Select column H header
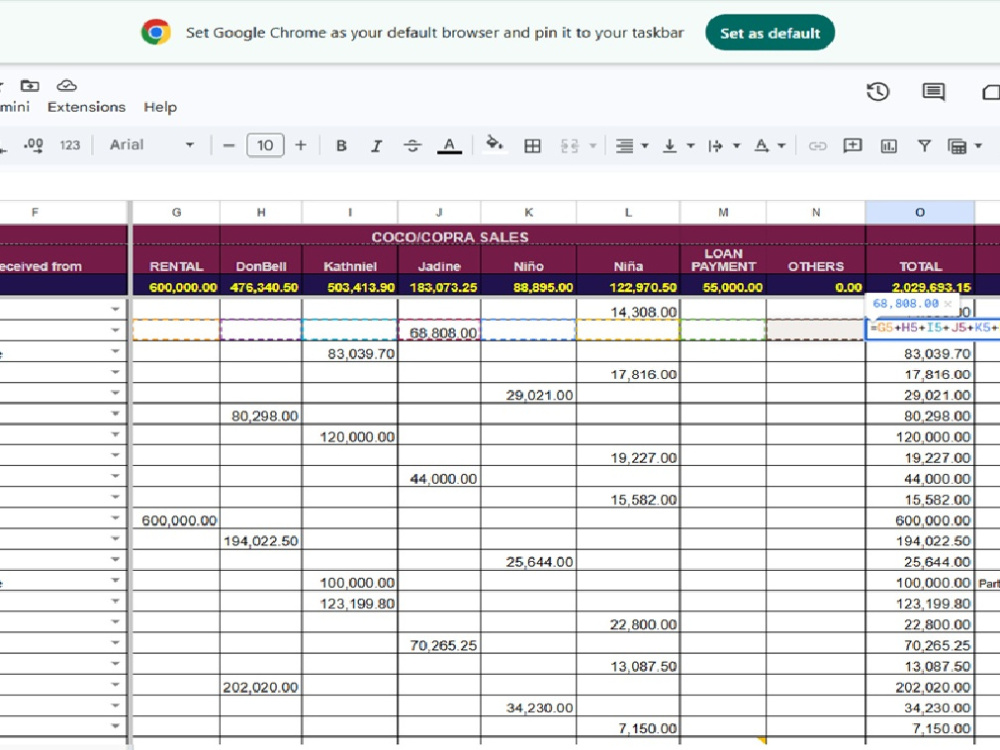Screen dimensions: 1000x750 point(261,212)
